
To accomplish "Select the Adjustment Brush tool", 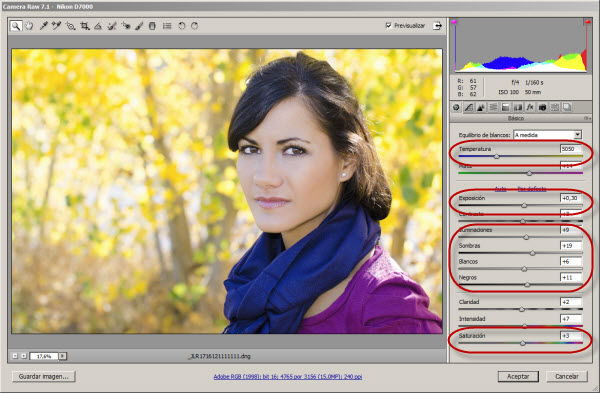I will (x=139, y=26).
